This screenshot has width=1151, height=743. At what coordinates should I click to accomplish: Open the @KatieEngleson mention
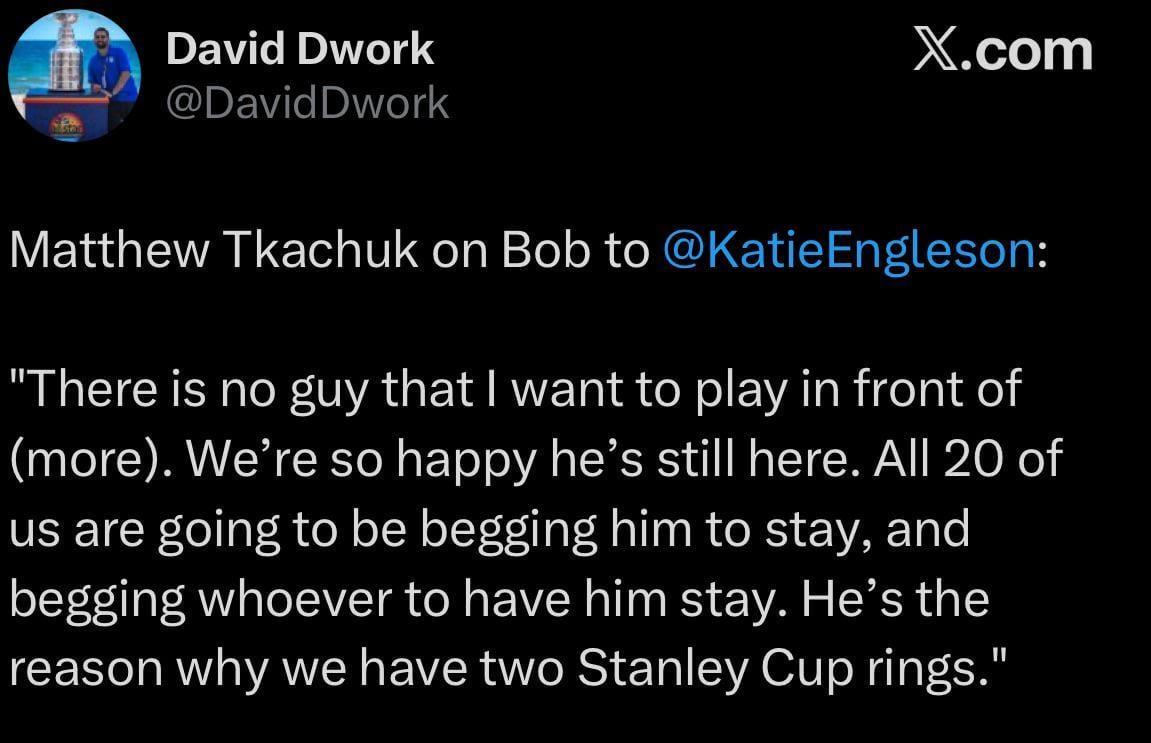849,251
